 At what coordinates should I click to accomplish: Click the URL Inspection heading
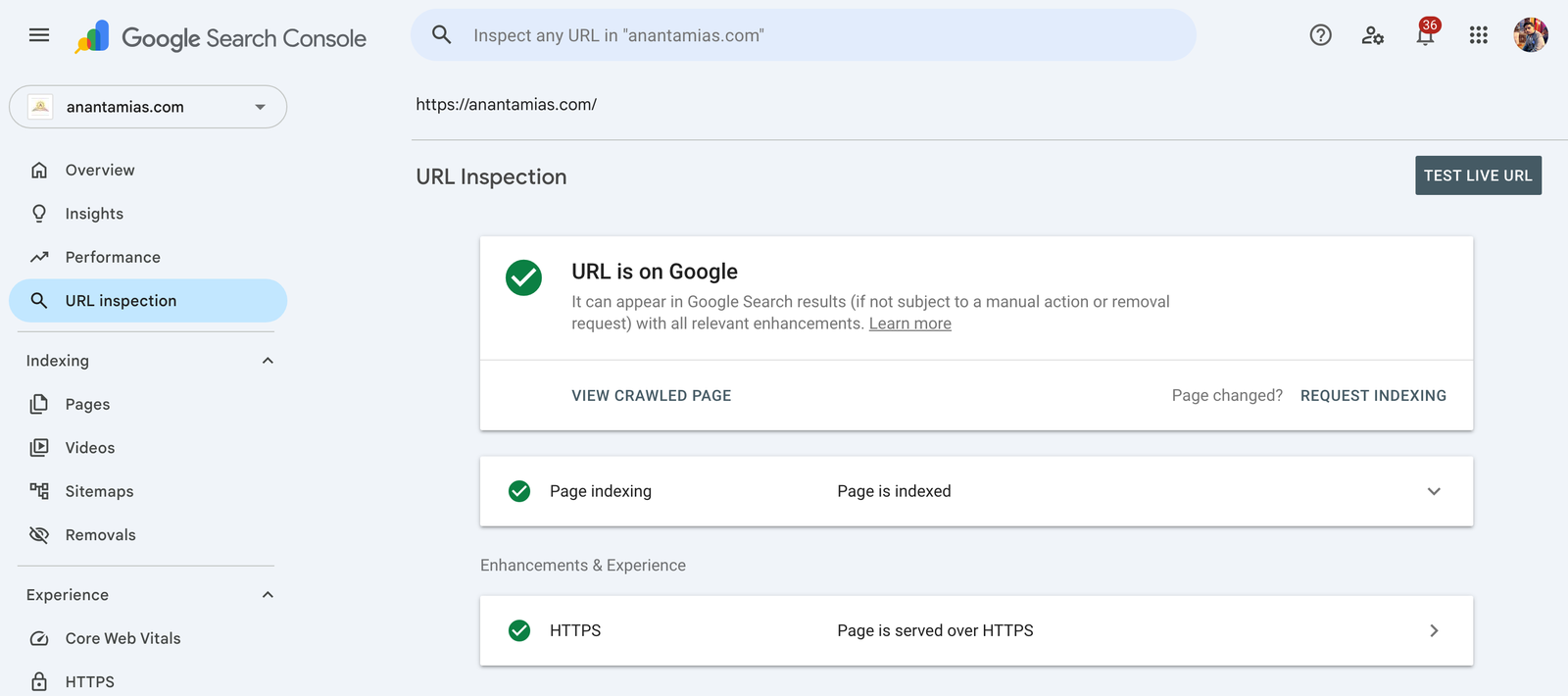pyautogui.click(x=491, y=176)
